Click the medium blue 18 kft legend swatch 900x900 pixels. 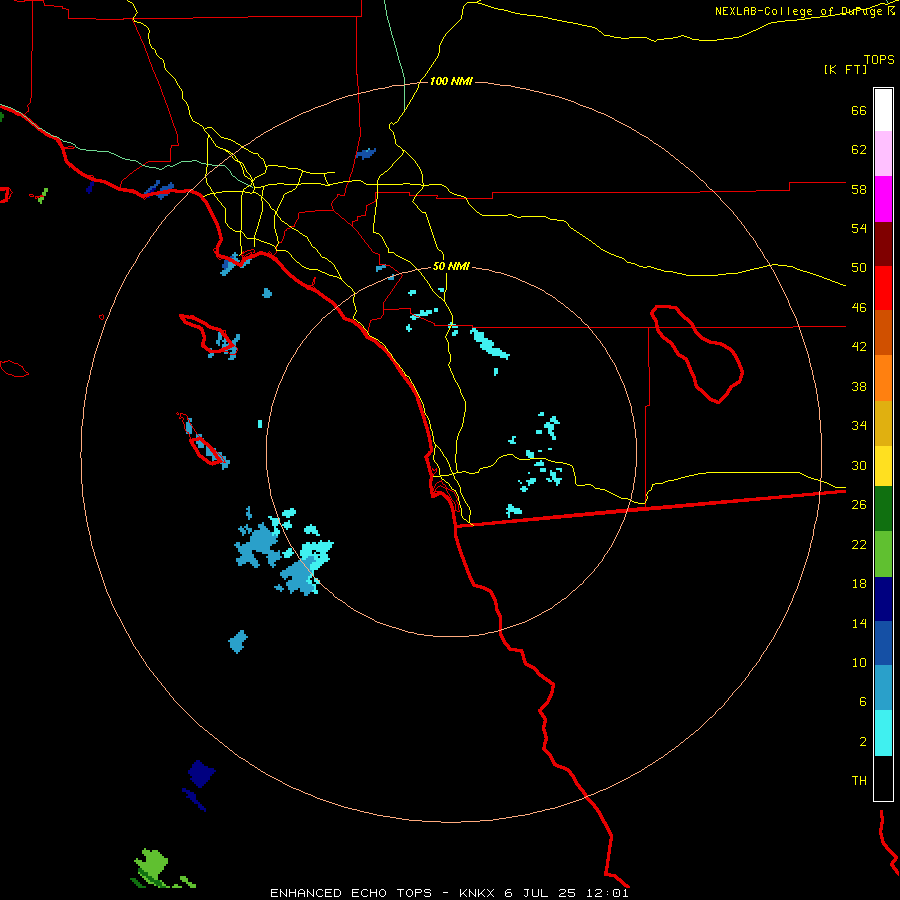(883, 643)
